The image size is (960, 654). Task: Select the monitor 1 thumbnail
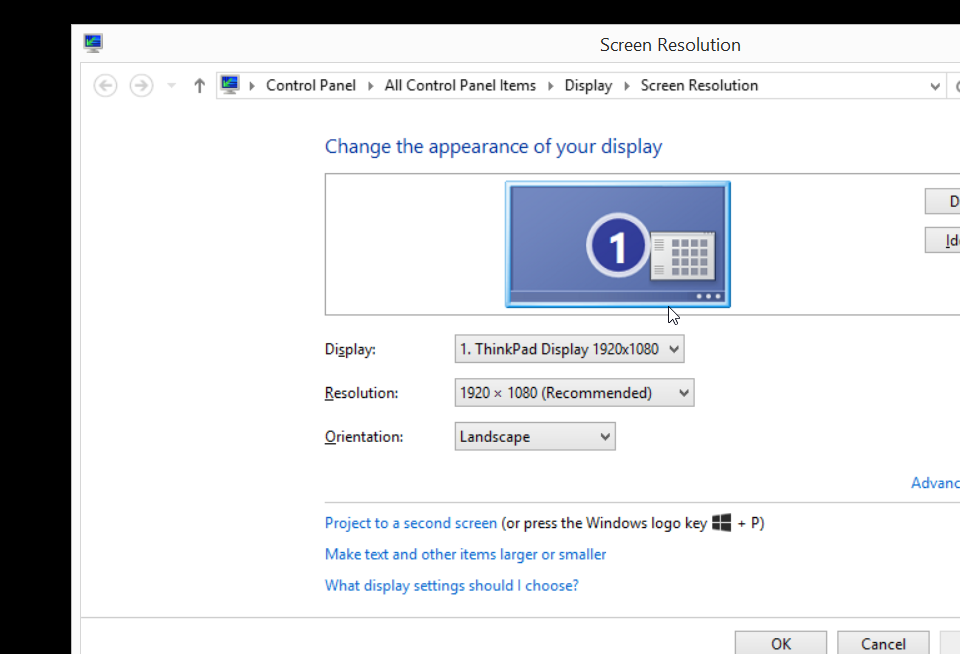[618, 244]
